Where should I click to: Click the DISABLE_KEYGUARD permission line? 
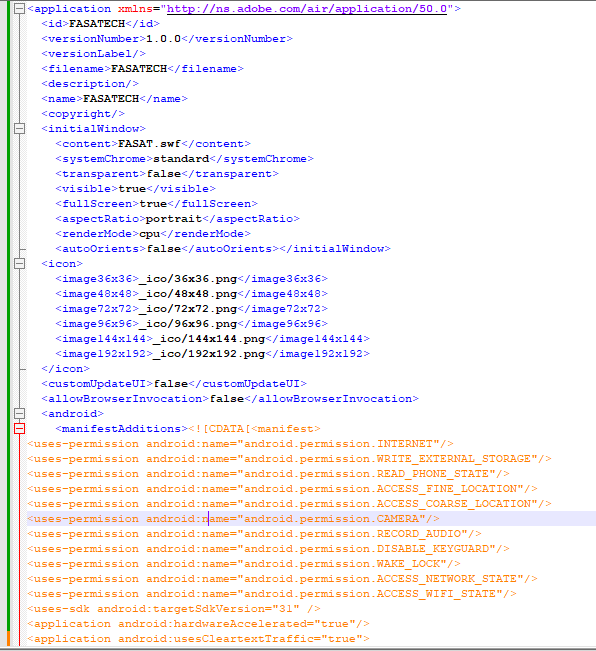pyautogui.click(x=269, y=549)
